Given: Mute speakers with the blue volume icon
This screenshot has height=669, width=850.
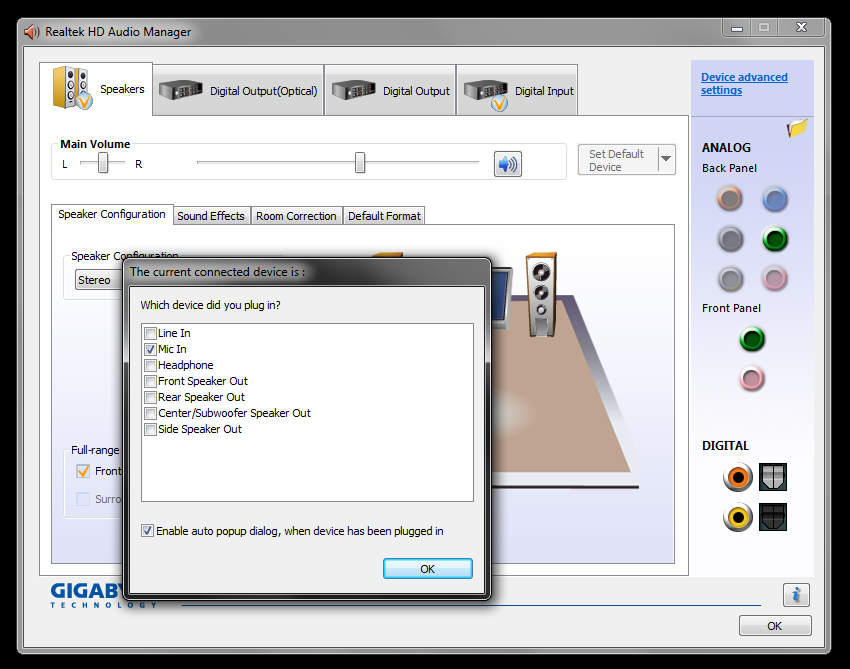Looking at the screenshot, I should 507,164.
